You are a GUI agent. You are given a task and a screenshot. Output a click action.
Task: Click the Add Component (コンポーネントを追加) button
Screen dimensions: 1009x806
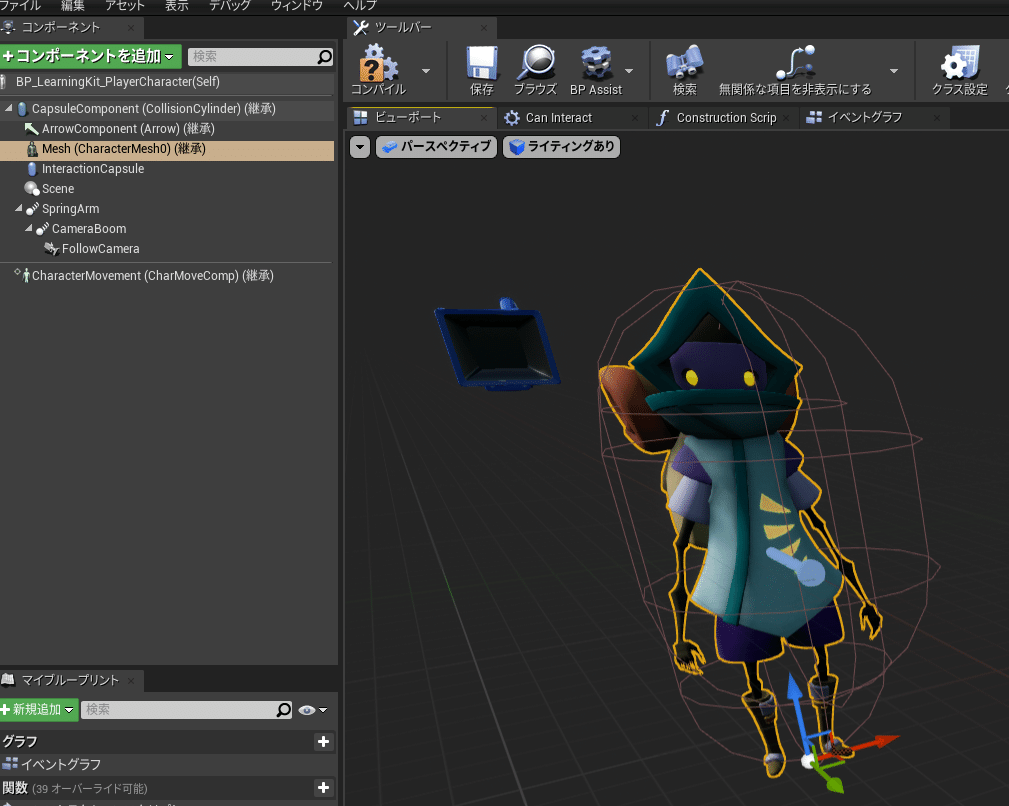pyautogui.click(x=91, y=57)
